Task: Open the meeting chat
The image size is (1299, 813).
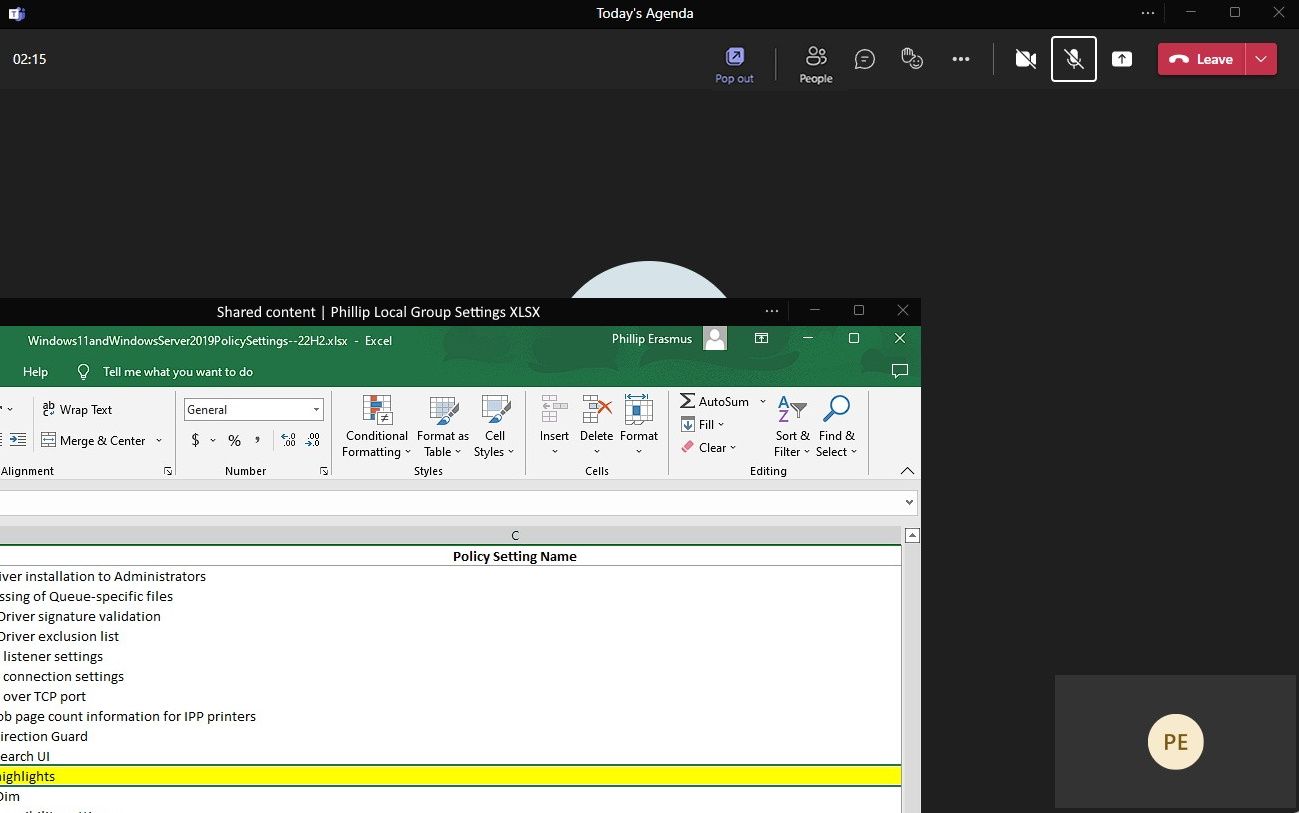Action: point(865,59)
